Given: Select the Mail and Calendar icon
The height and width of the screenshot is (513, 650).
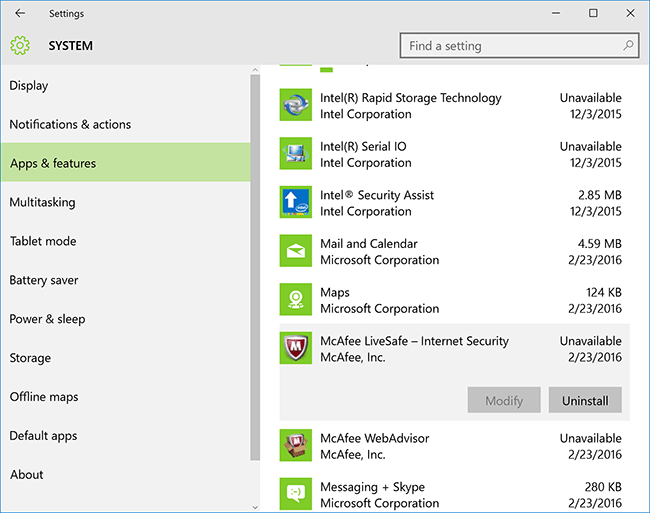Looking at the screenshot, I should coord(296,251).
